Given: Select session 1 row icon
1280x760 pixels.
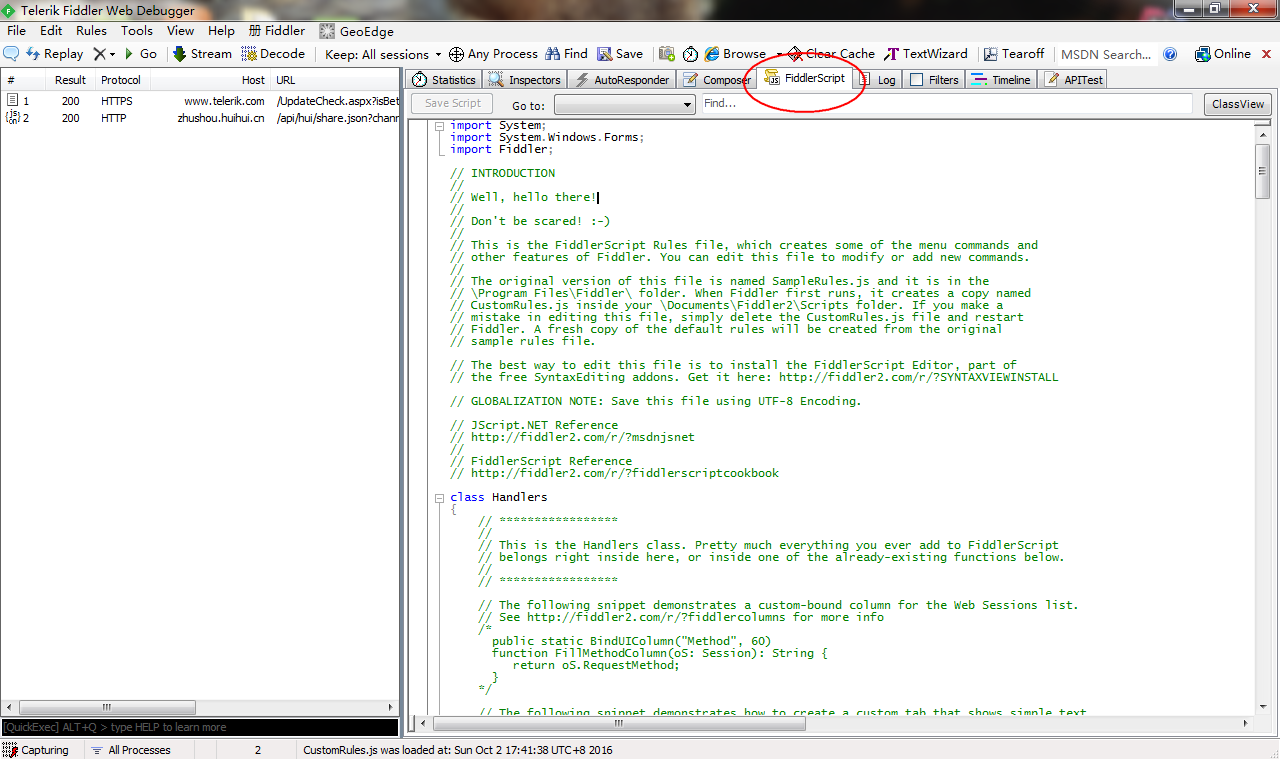Looking at the screenshot, I should [13, 101].
